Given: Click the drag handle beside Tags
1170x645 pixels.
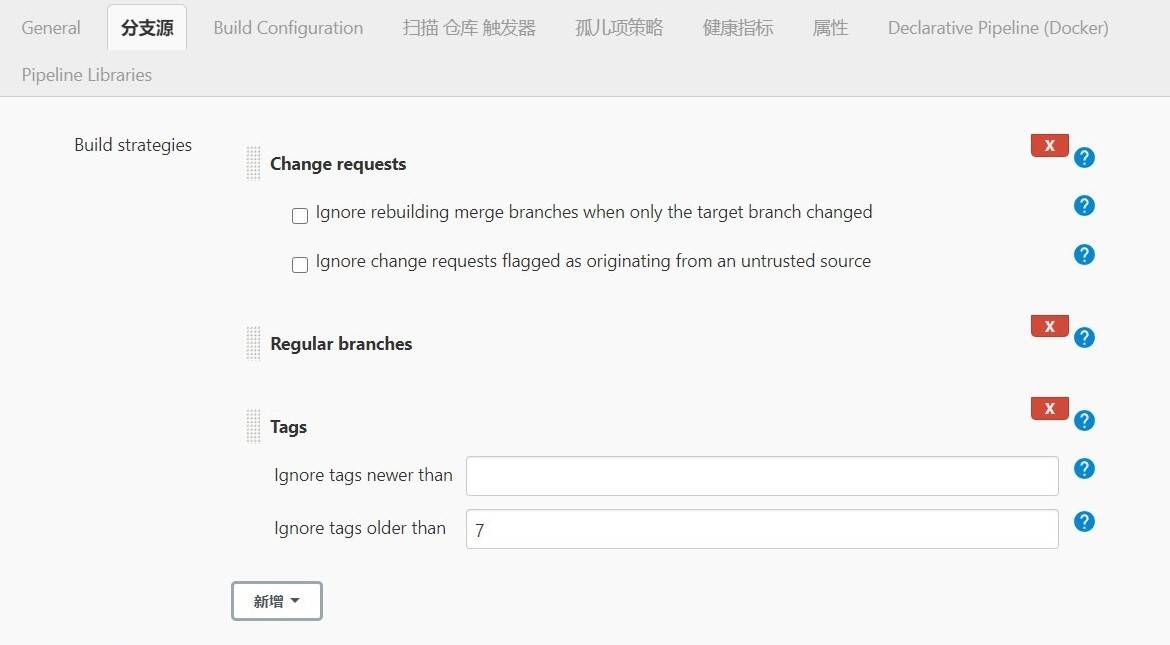Looking at the screenshot, I should (253, 426).
